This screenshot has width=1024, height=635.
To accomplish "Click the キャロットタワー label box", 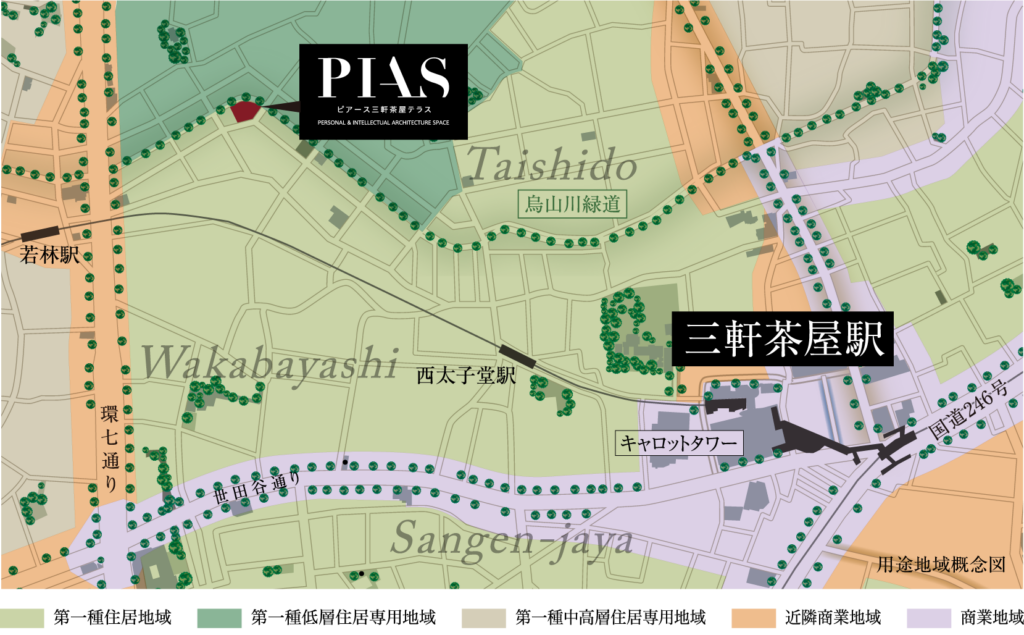I will click(x=679, y=442).
